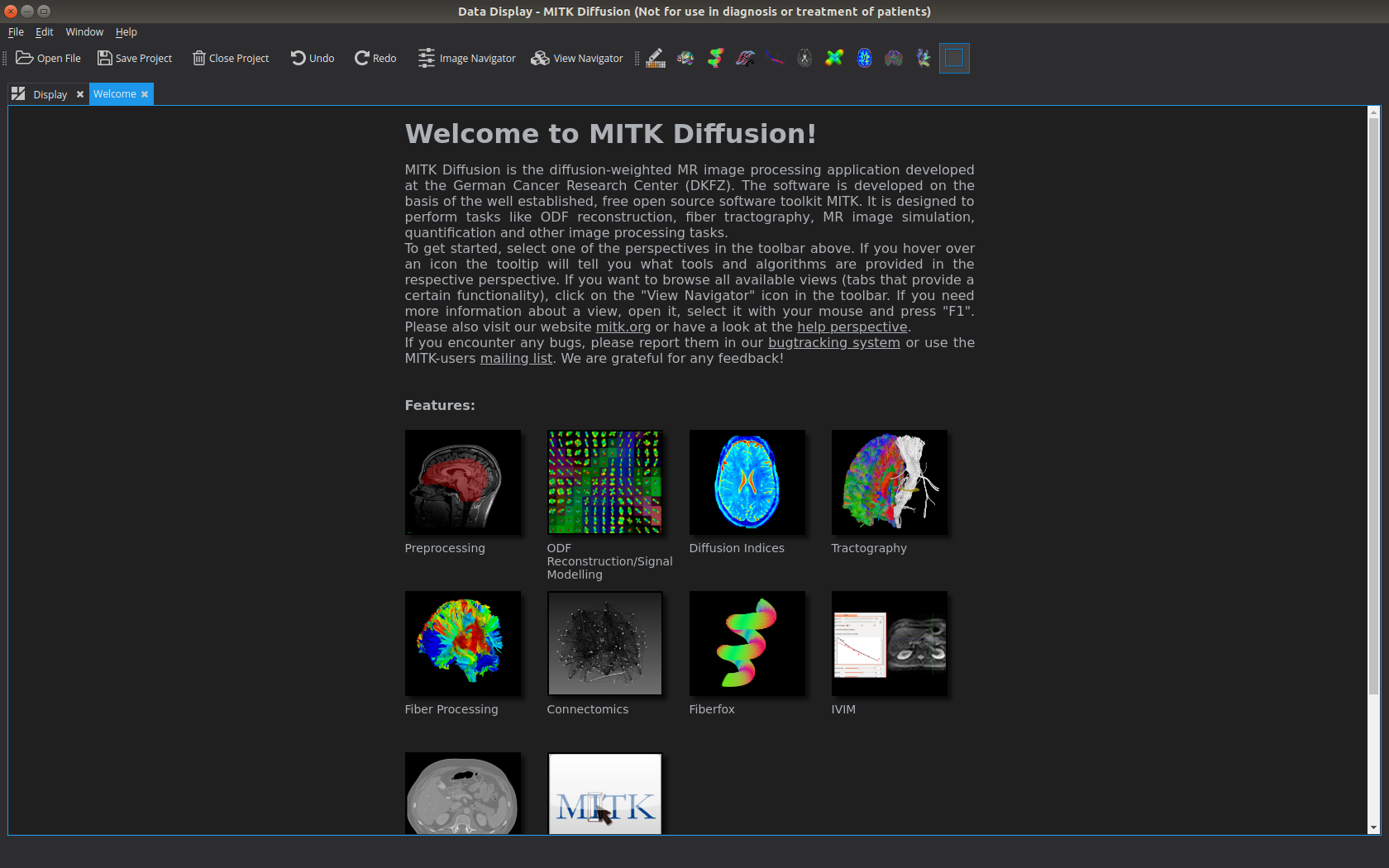Click the Open File toolbar button
1389x868 pixels.
pyautogui.click(x=48, y=58)
